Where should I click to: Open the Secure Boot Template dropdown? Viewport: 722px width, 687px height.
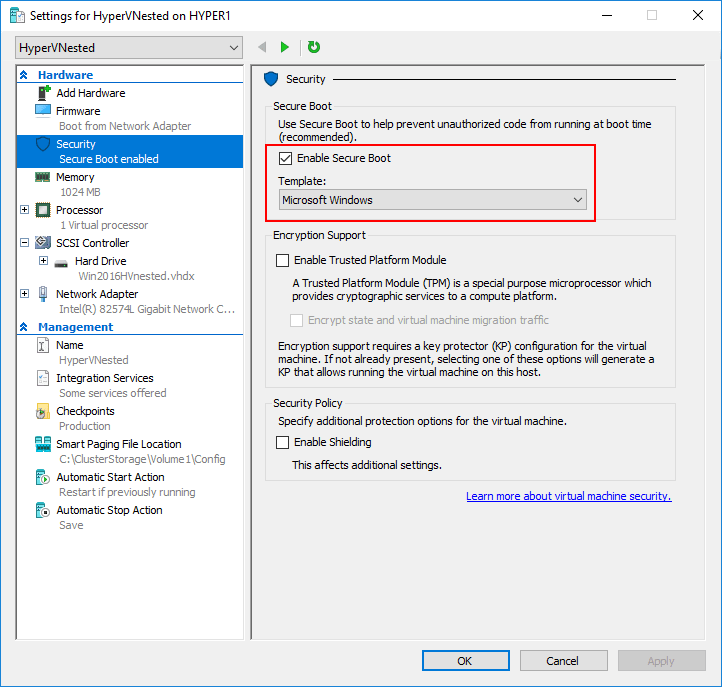tap(433, 200)
